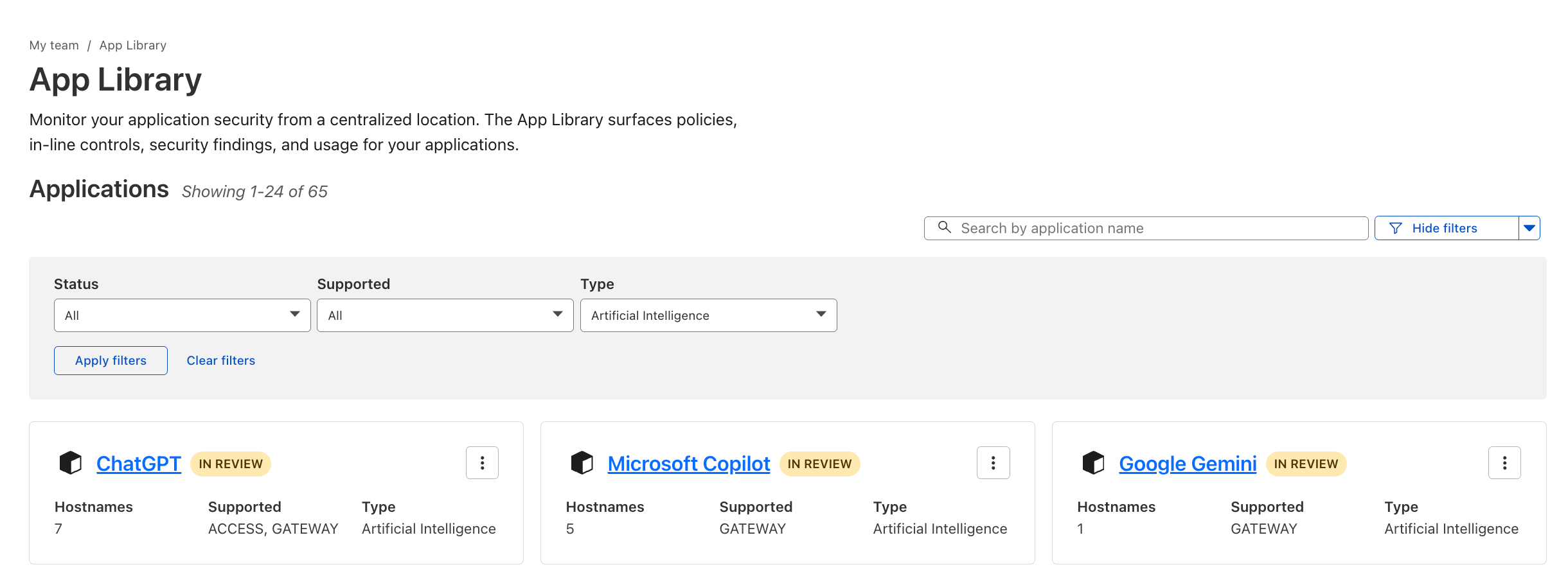Click the Apply filters button

click(x=110, y=360)
